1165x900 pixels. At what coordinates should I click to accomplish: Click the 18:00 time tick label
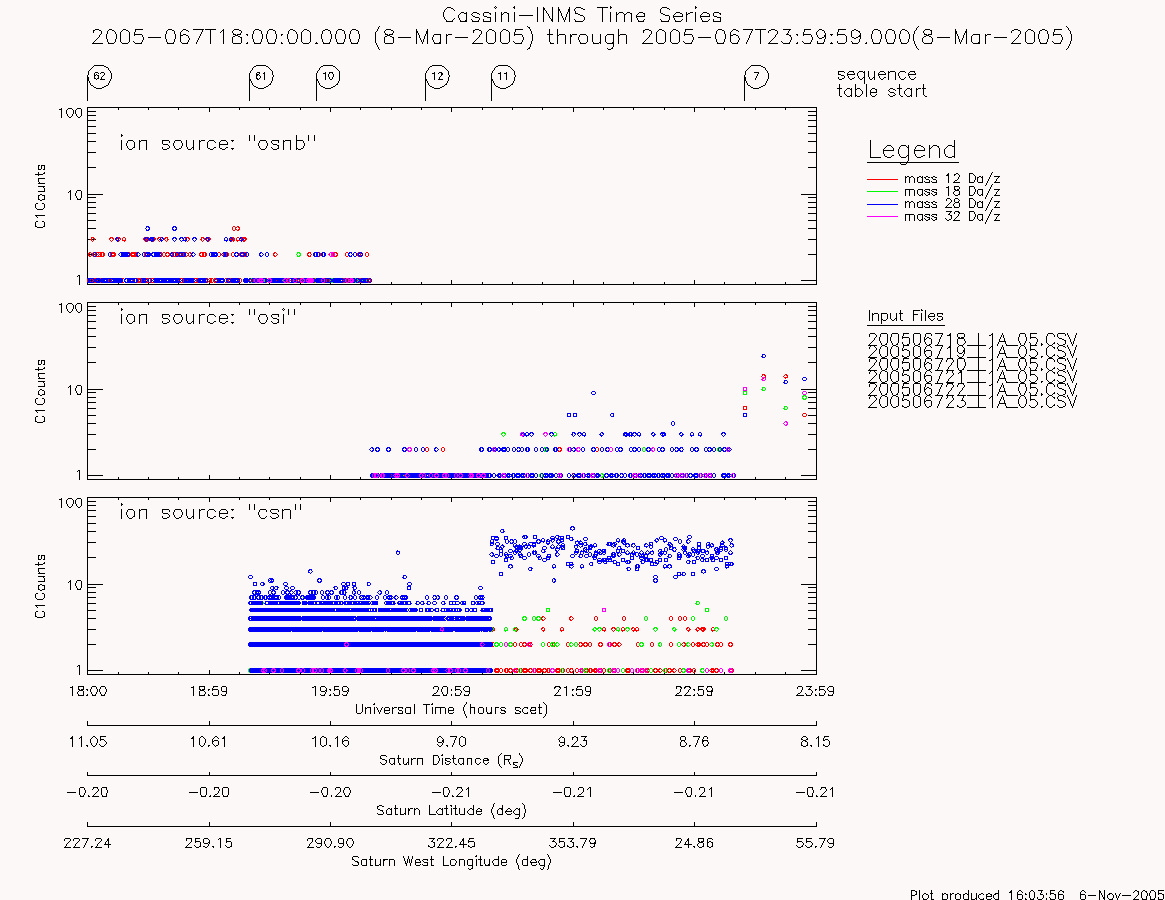click(88, 691)
